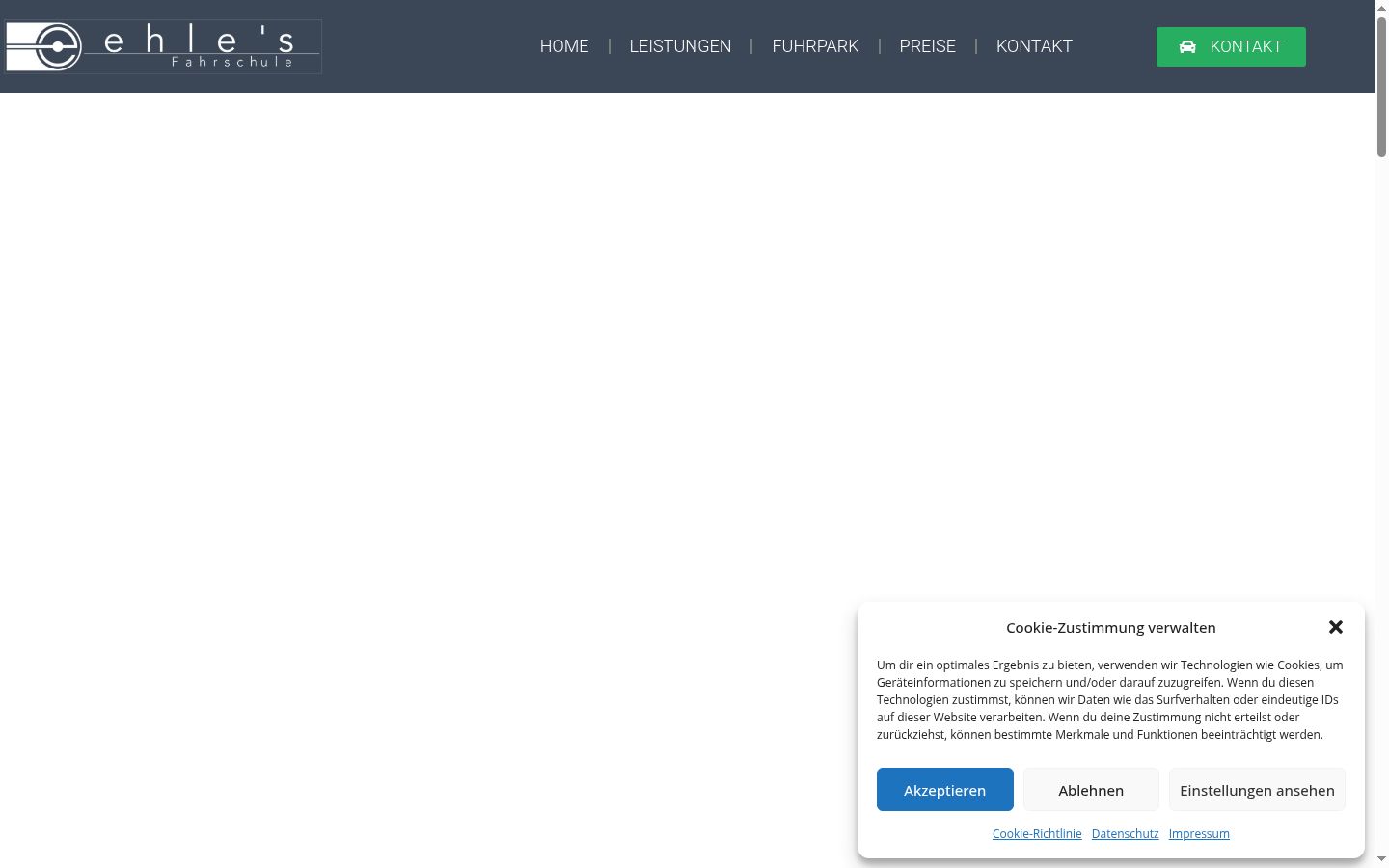
Task: Go to the LEISTUNGEN page
Action: tap(680, 46)
